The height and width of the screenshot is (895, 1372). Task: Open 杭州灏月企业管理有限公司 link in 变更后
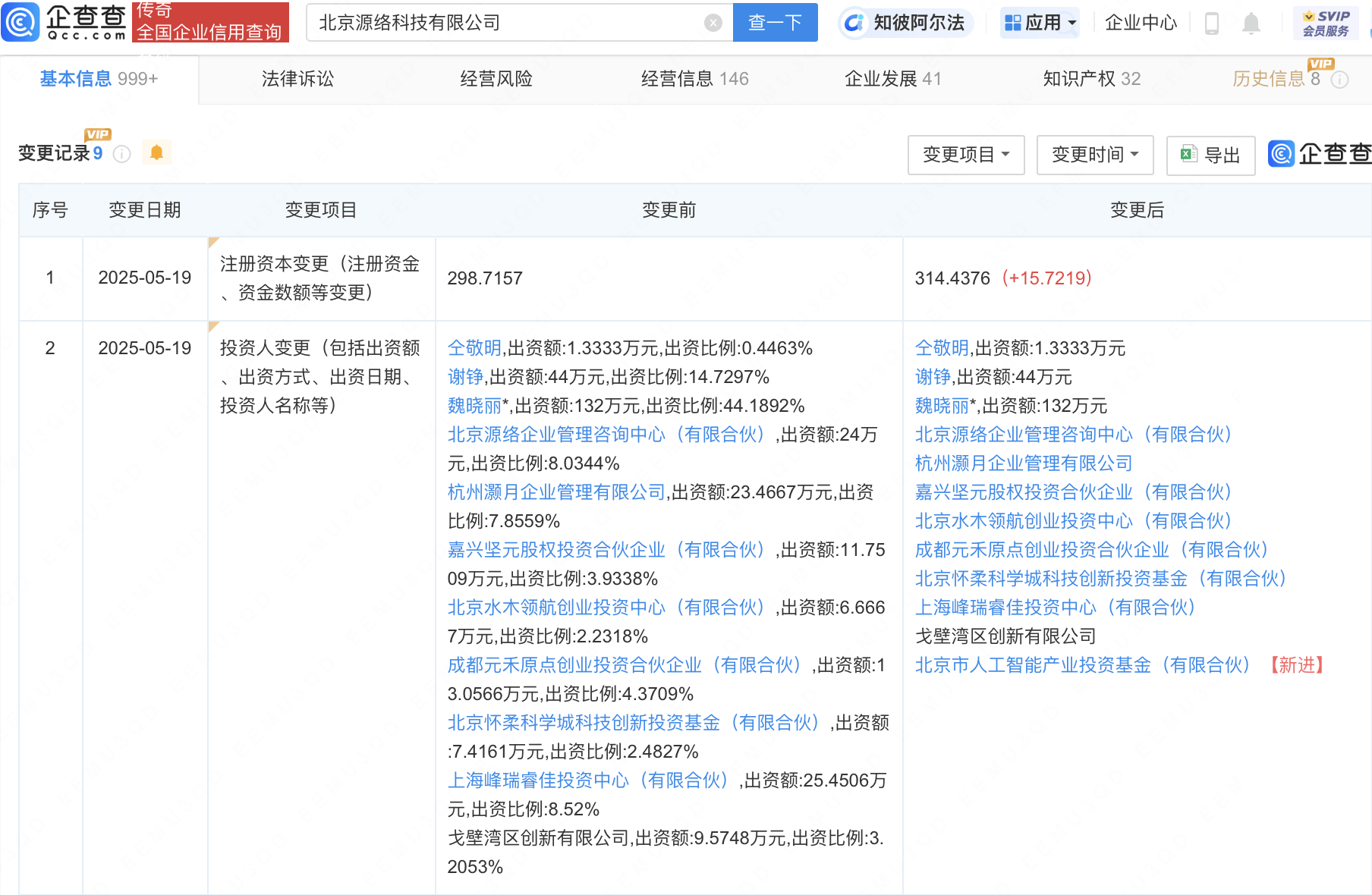pyautogui.click(x=1024, y=463)
